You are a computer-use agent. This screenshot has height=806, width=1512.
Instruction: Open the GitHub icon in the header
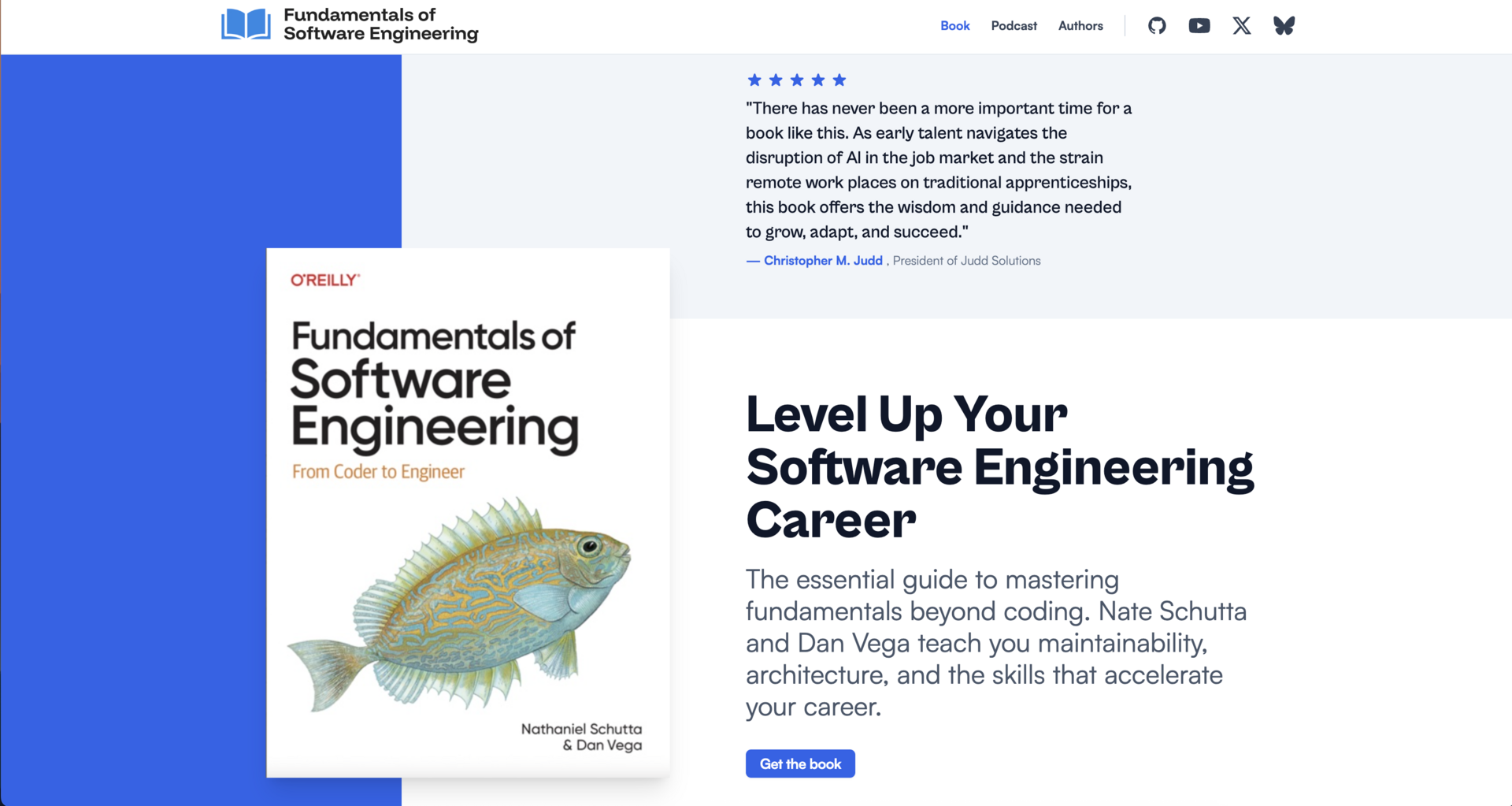1156,25
